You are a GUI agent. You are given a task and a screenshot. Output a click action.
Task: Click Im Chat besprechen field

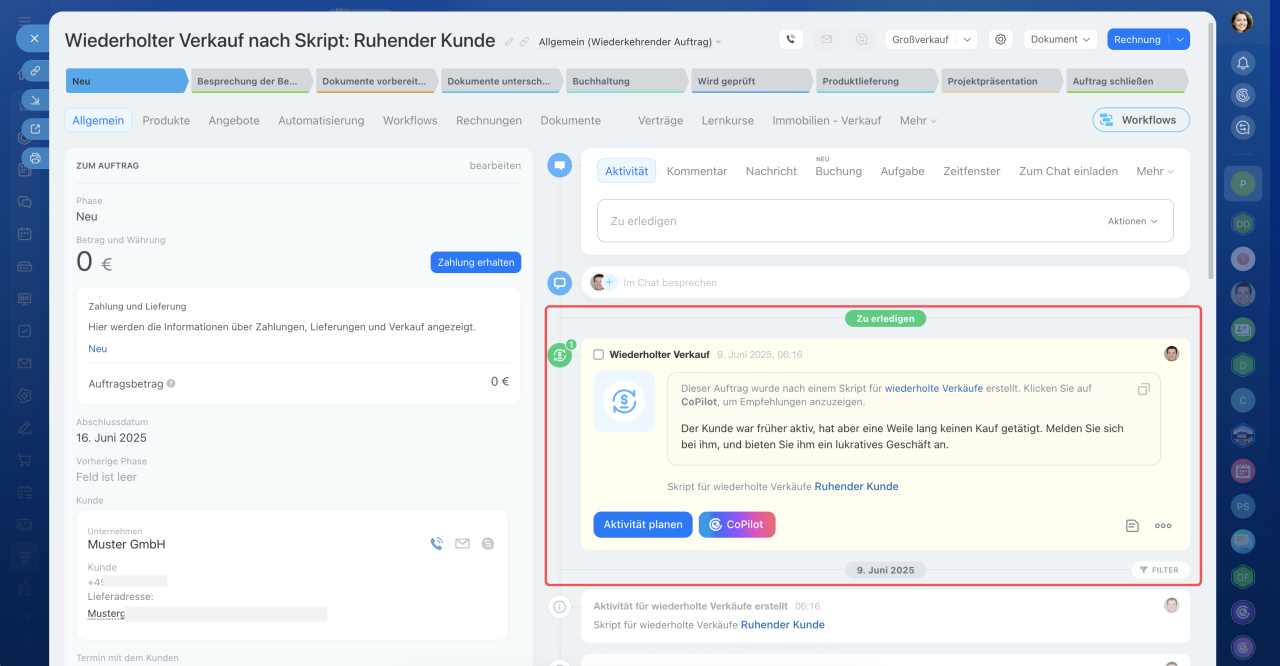(885, 282)
